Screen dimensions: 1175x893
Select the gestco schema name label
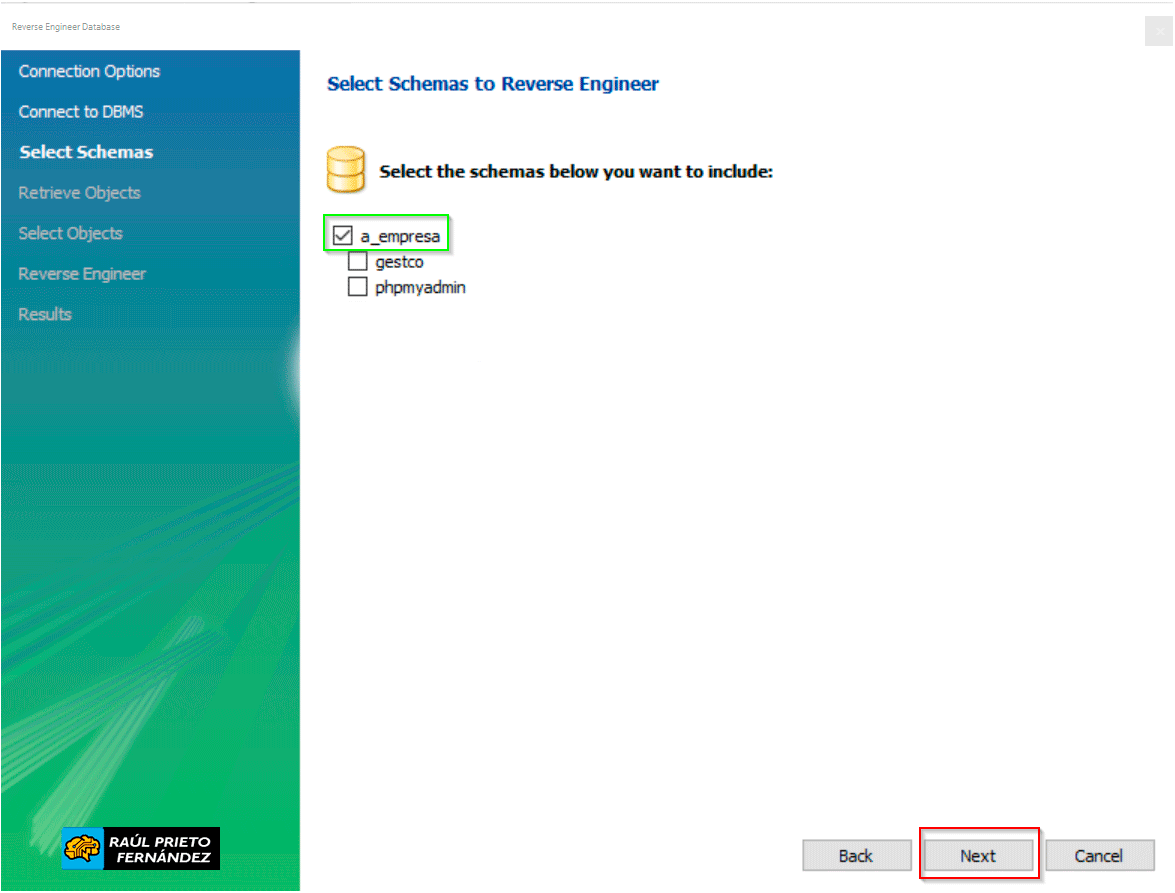coord(399,262)
